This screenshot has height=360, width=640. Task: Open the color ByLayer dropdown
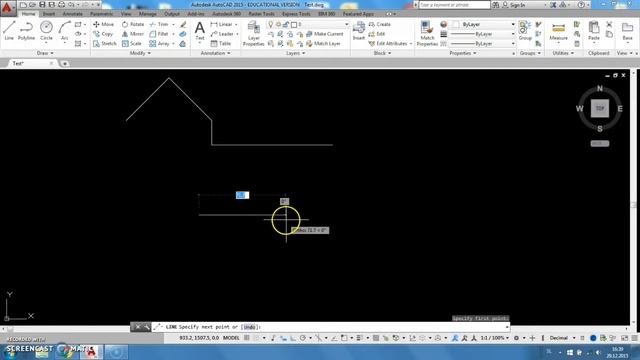(483, 24)
